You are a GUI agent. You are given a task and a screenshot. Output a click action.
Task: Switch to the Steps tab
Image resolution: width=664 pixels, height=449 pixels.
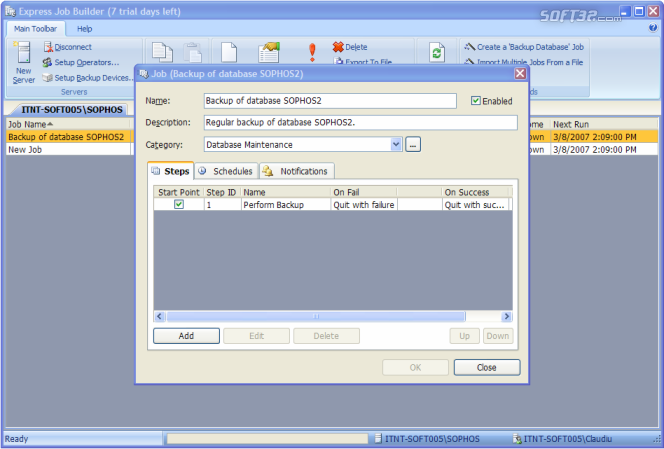pos(171,171)
